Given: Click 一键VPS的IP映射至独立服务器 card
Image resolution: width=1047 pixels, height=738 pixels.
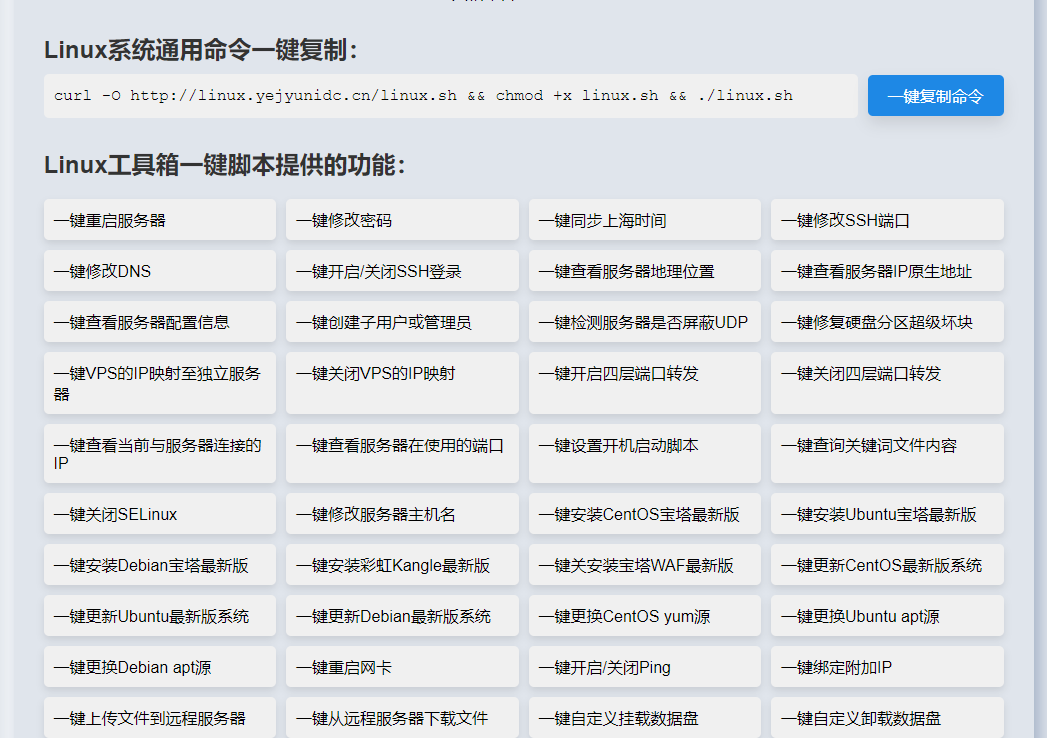Looking at the screenshot, I should tap(160, 383).
